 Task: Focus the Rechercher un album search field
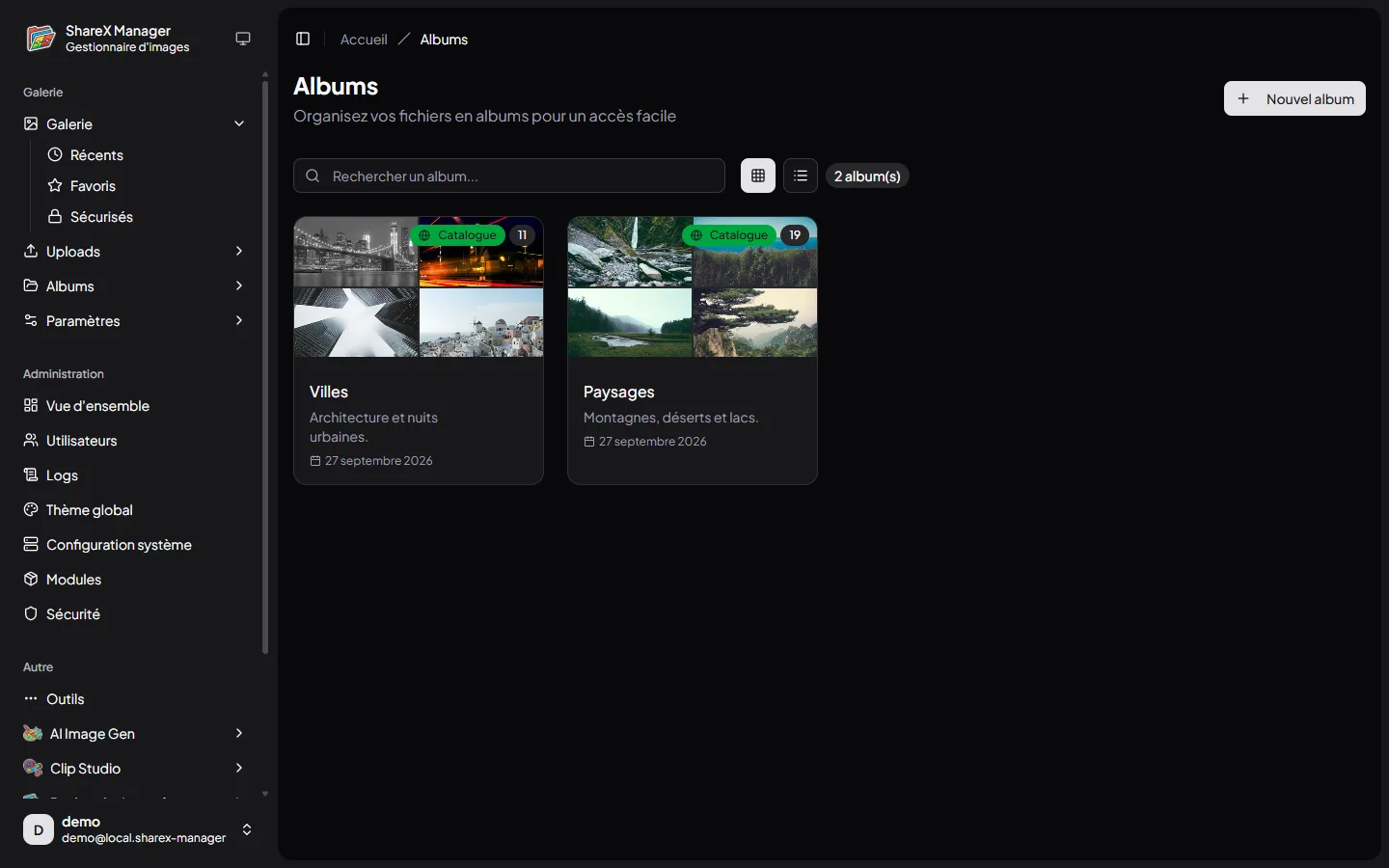(x=509, y=176)
